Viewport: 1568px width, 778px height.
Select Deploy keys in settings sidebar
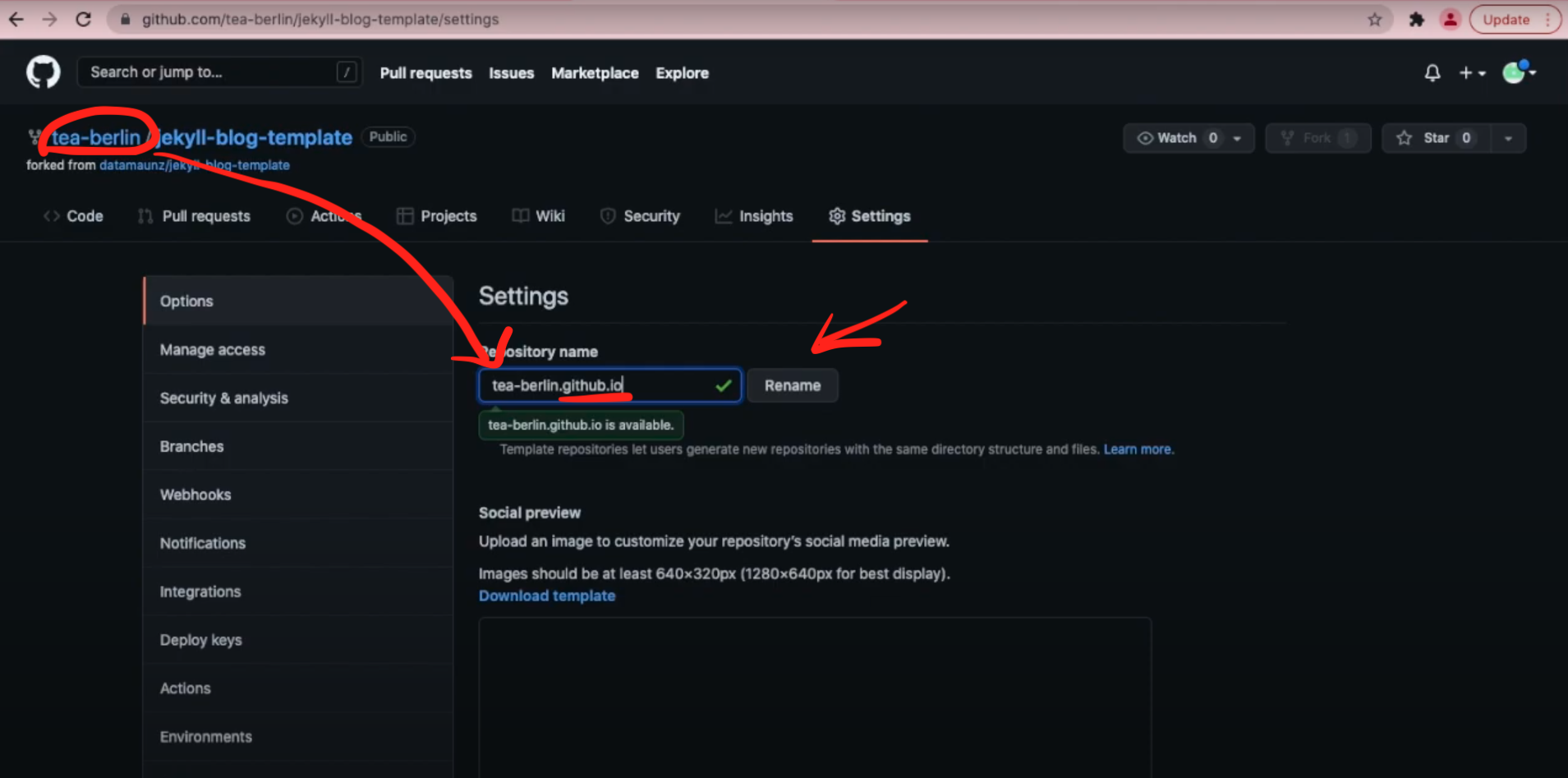298,640
